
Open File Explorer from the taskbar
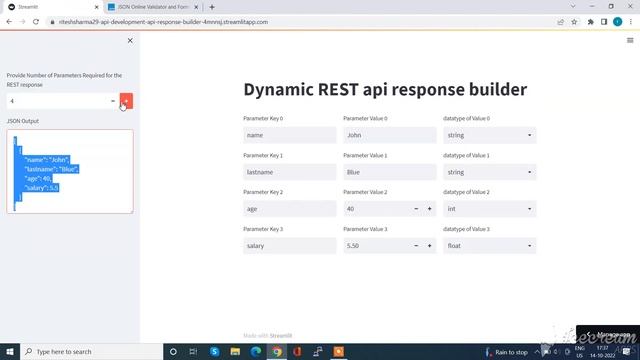235,351
